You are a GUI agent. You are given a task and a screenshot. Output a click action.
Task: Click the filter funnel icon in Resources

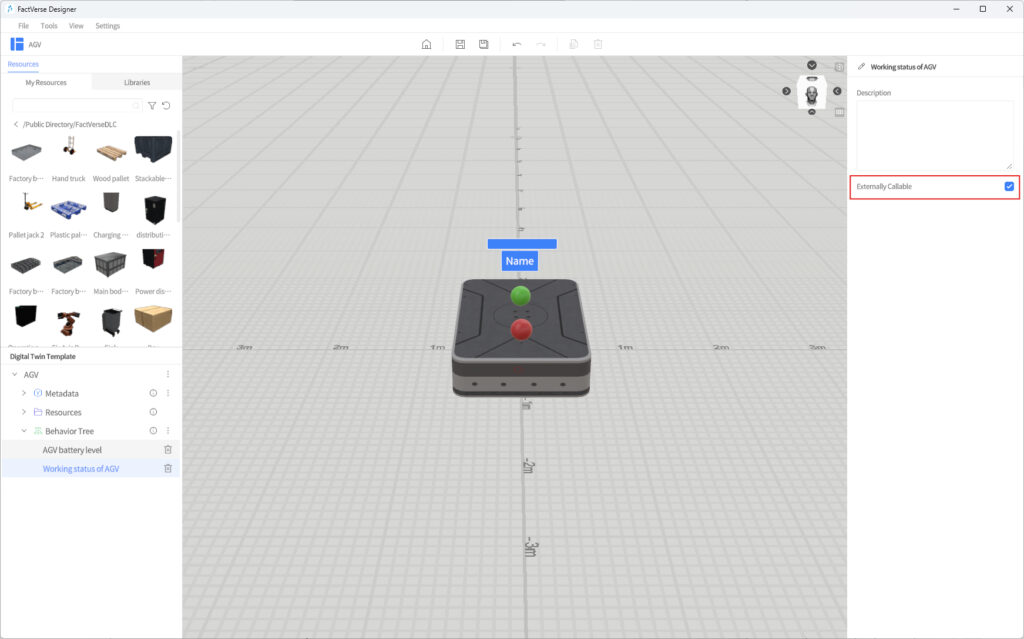[x=152, y=105]
